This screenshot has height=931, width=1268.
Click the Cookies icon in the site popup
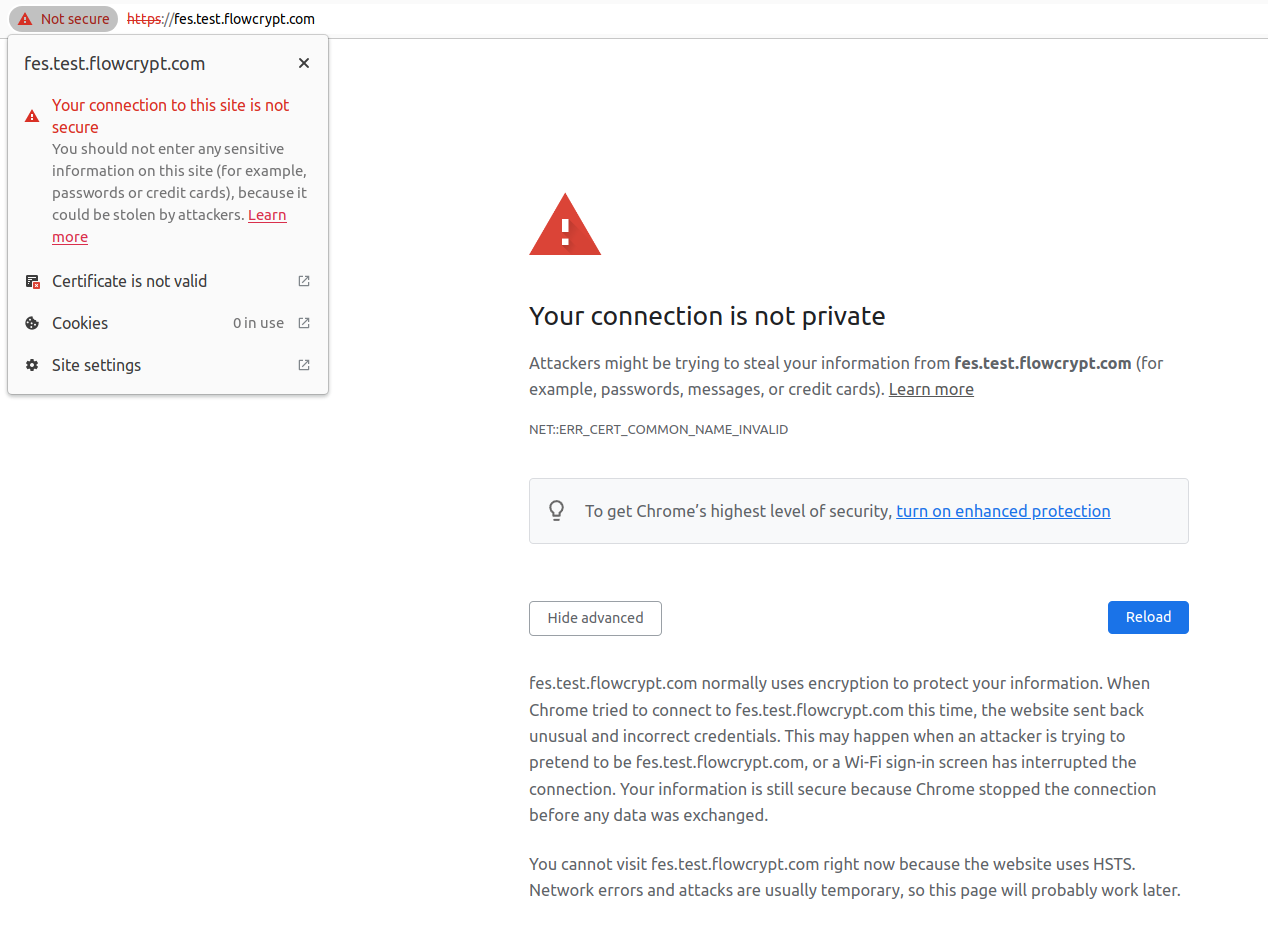click(32, 323)
